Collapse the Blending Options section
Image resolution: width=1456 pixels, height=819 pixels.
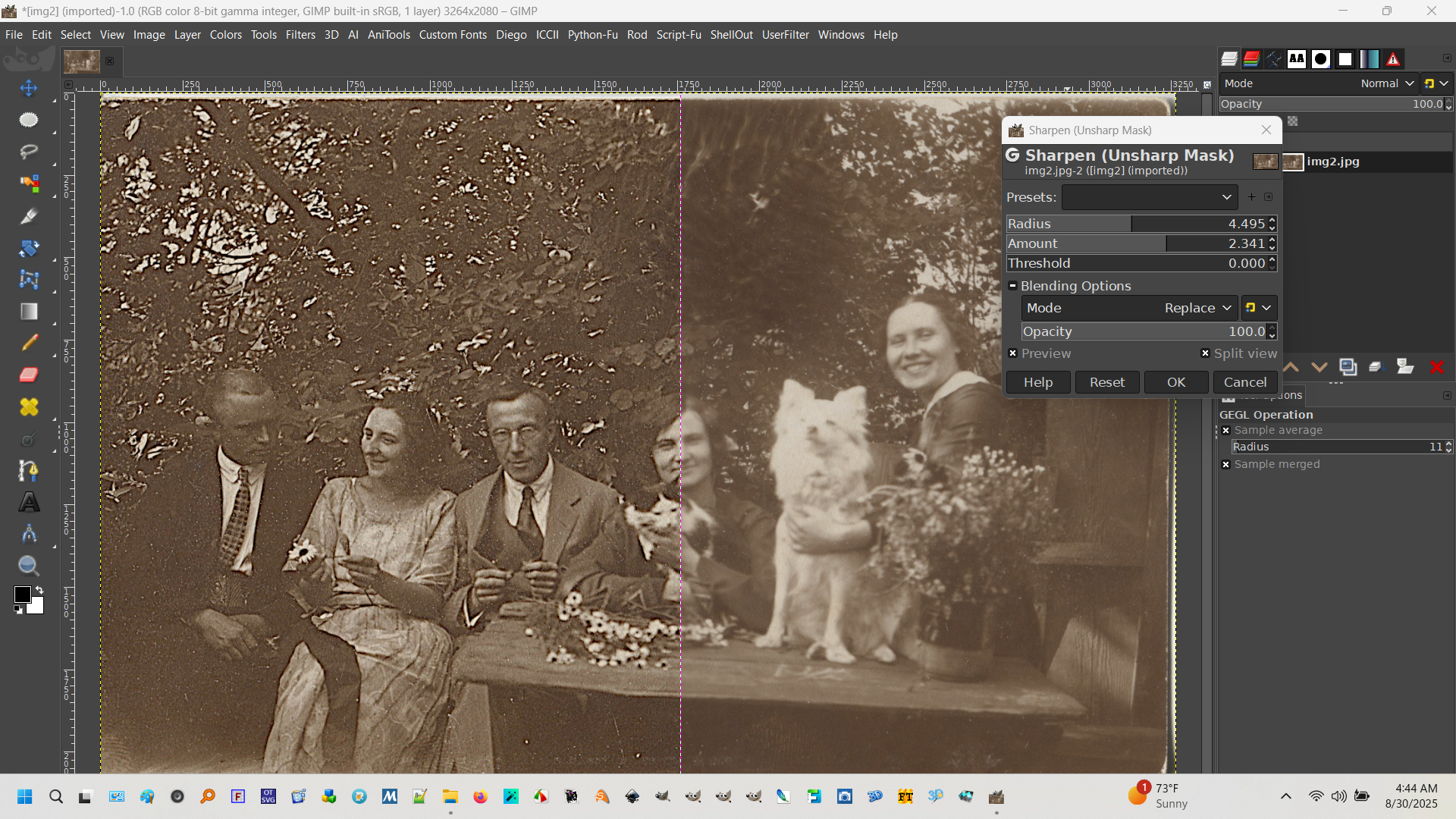pyautogui.click(x=1012, y=286)
